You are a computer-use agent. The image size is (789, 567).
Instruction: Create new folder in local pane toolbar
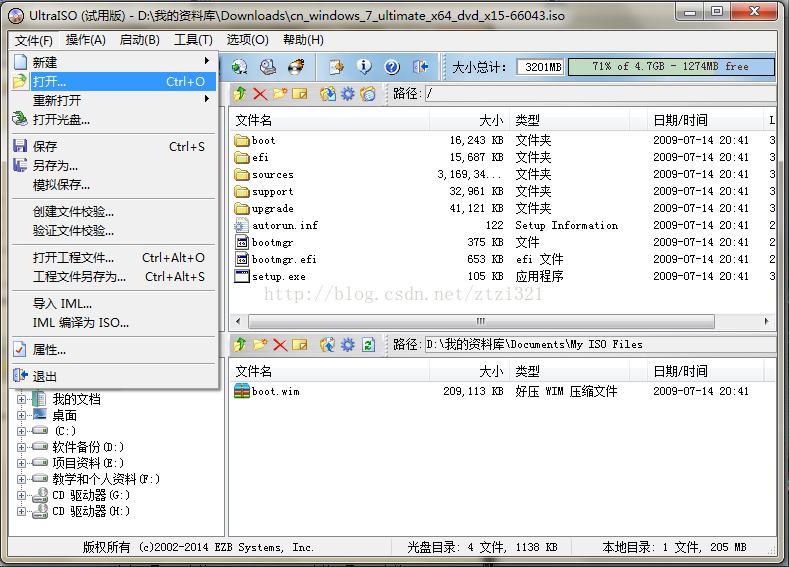[x=260, y=344]
